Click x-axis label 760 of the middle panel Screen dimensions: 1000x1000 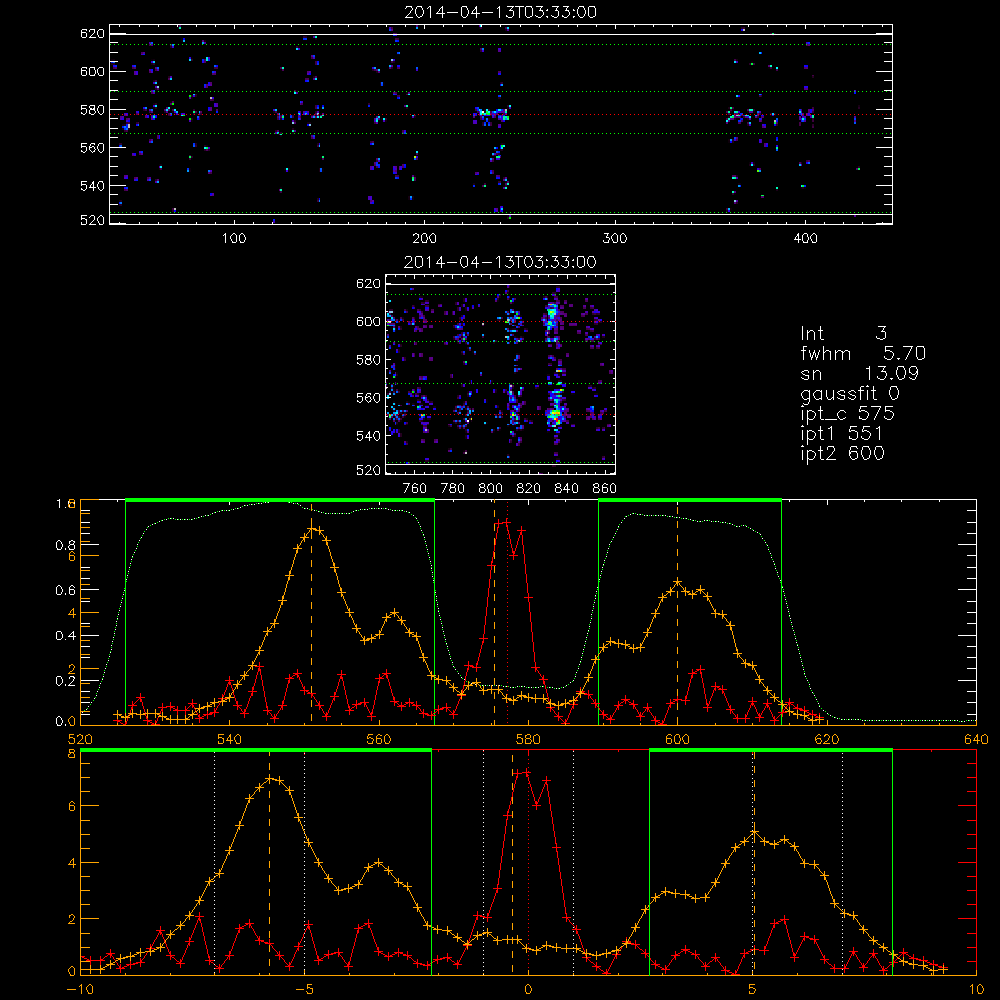(x=415, y=489)
